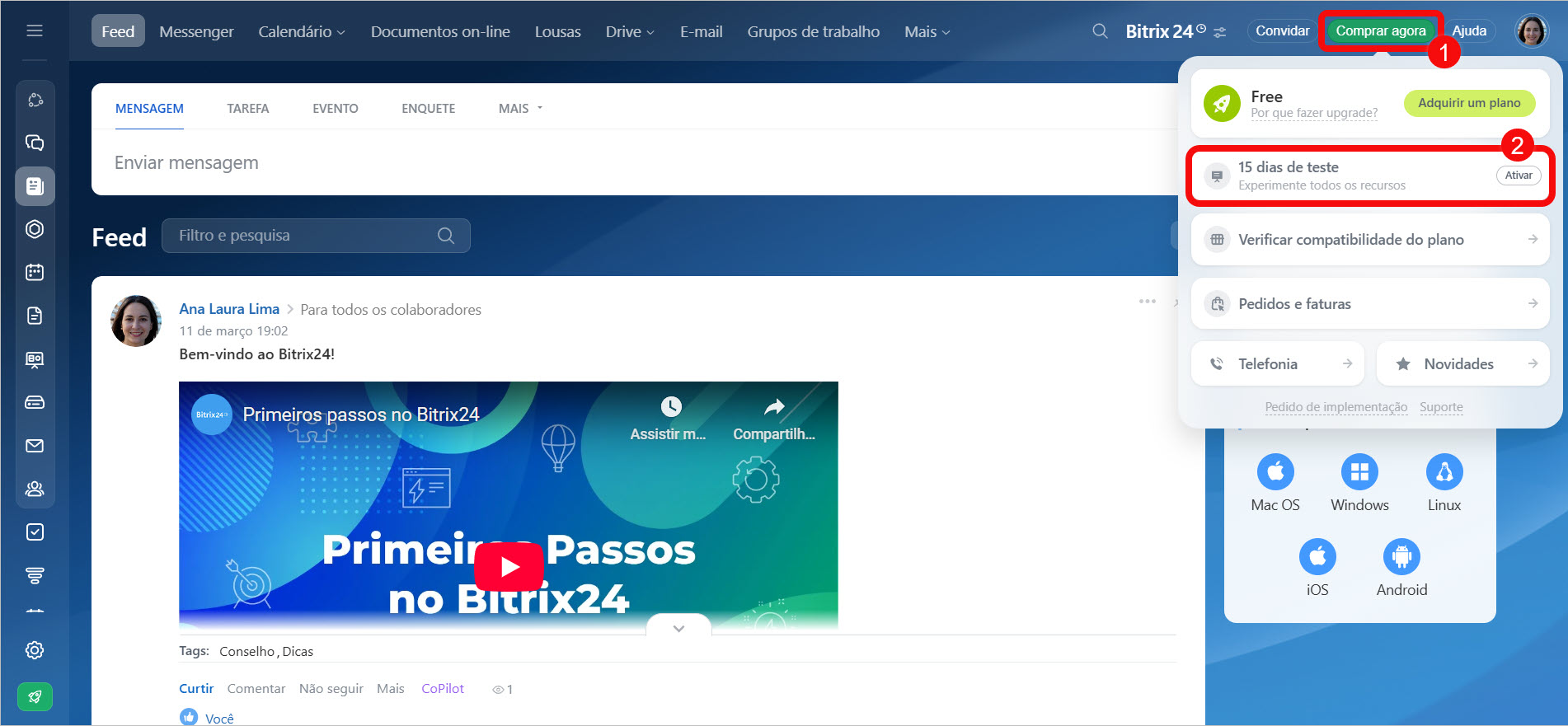Viewport: 1568px width, 726px height.
Task: Click Comentar on the post
Action: click(x=256, y=689)
